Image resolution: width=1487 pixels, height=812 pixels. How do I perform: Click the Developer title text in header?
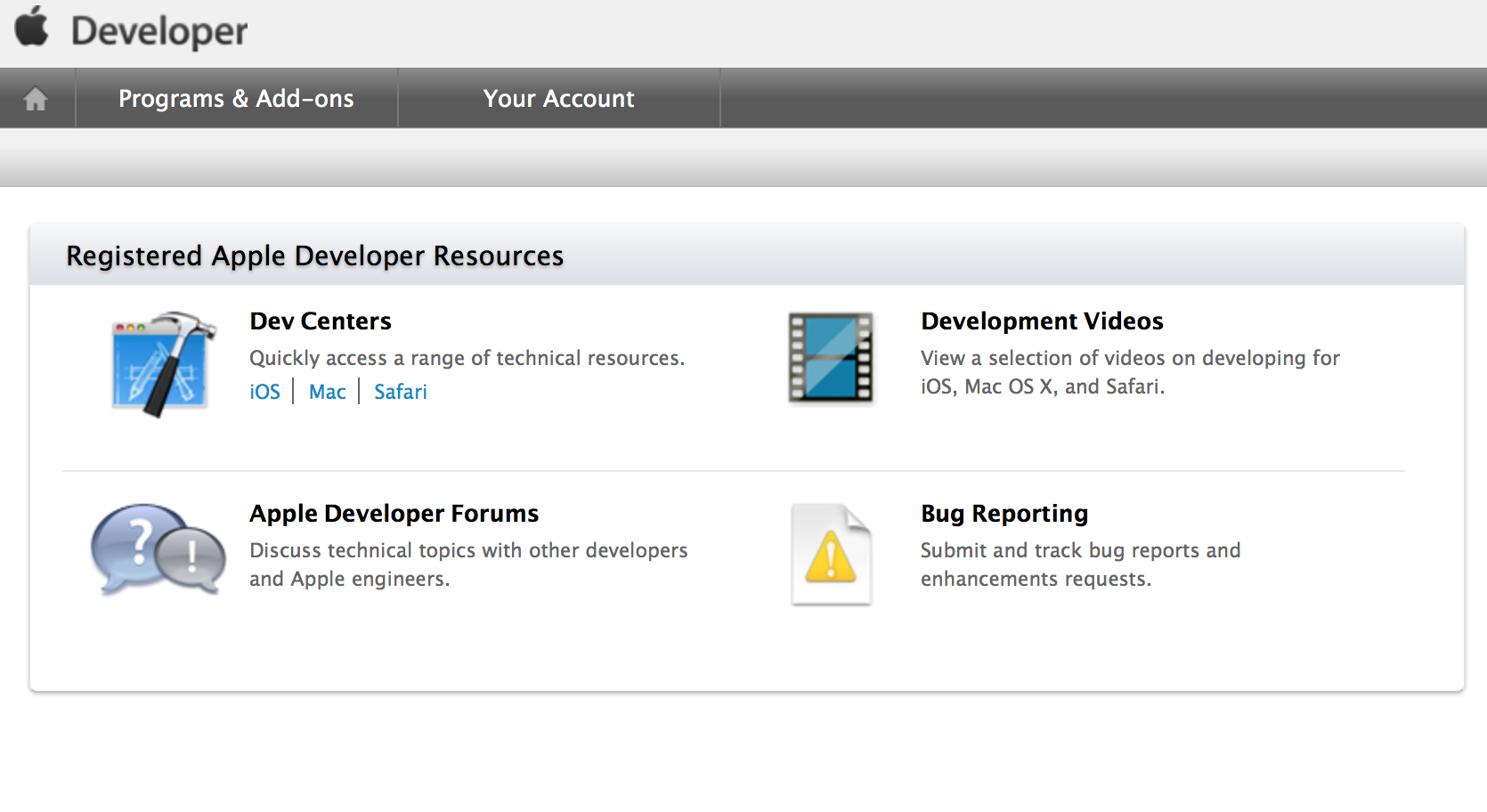pyautogui.click(x=159, y=31)
